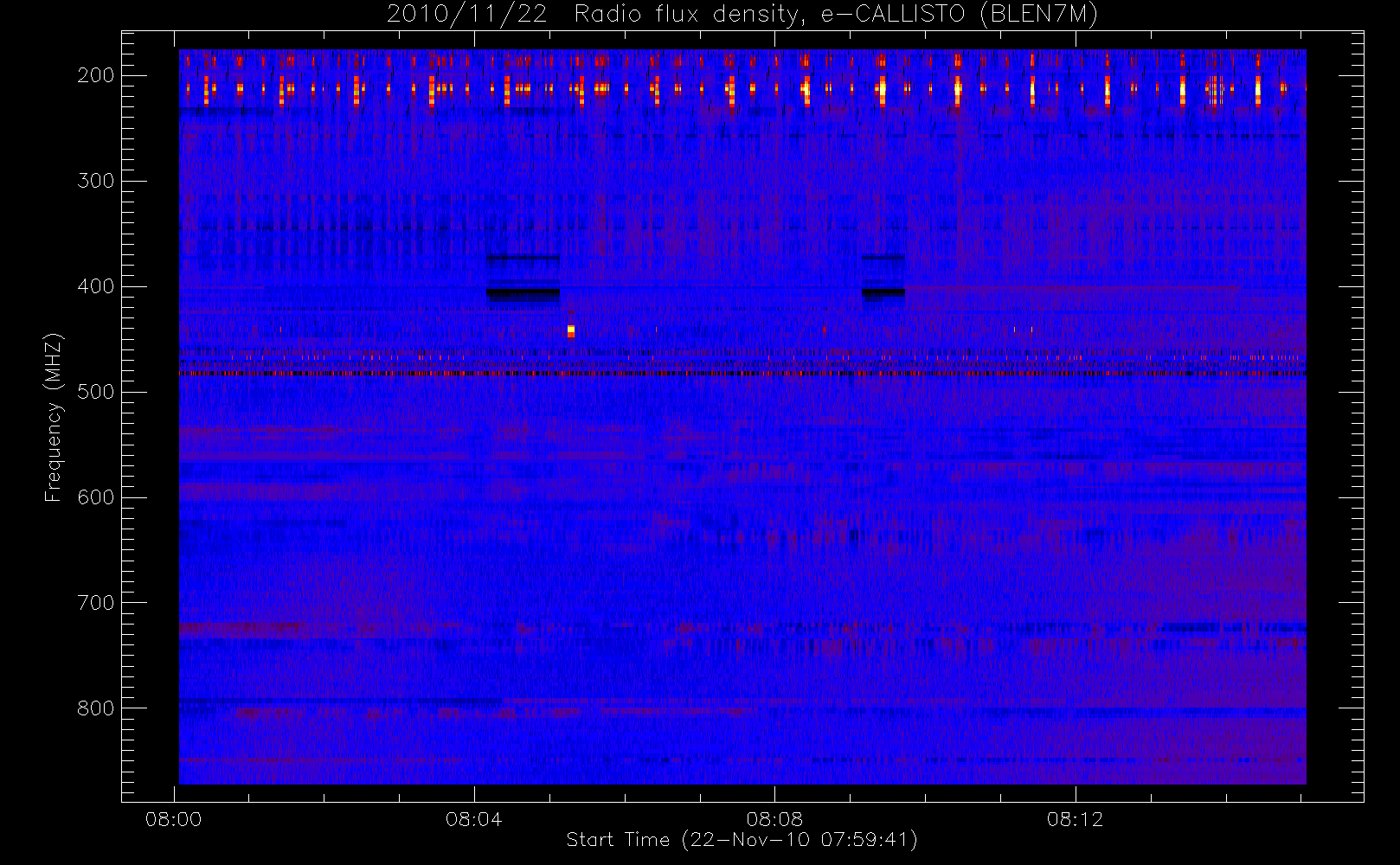The width and height of the screenshot is (1400, 865).
Task: Click the 'Start Time (22-Nov-10 07:59:41)' label
Action: tap(742, 840)
